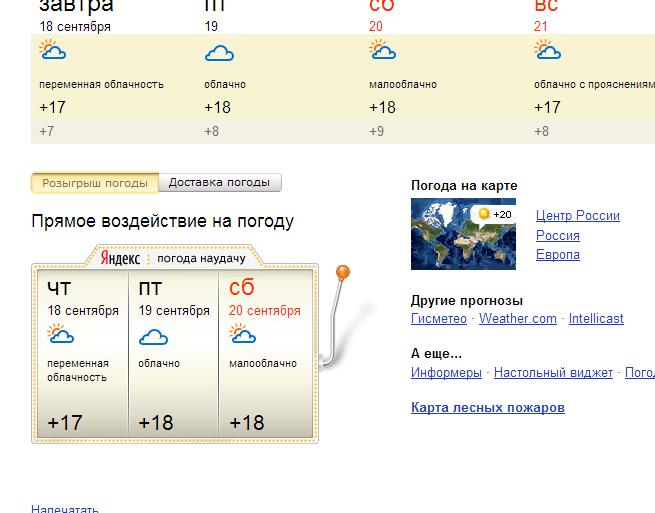Click slot machine +17 temperature for чт

(x=65, y=423)
